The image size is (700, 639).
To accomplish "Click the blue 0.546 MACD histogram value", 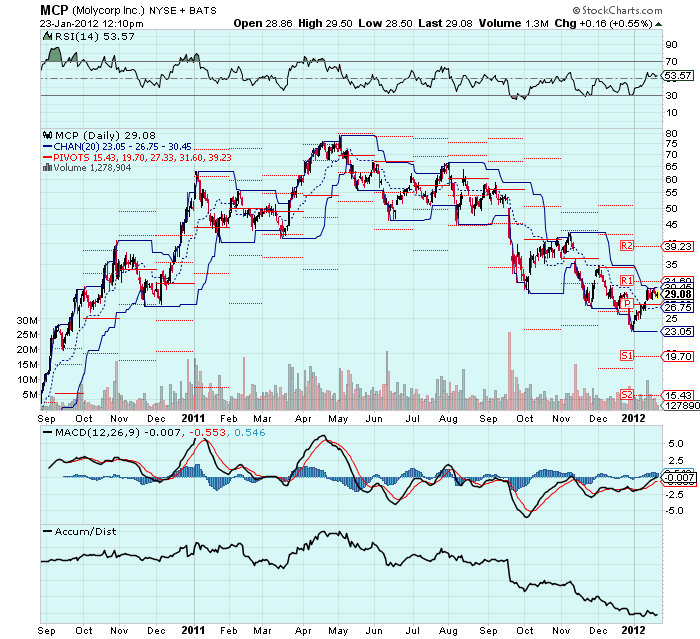I will click(x=250, y=432).
